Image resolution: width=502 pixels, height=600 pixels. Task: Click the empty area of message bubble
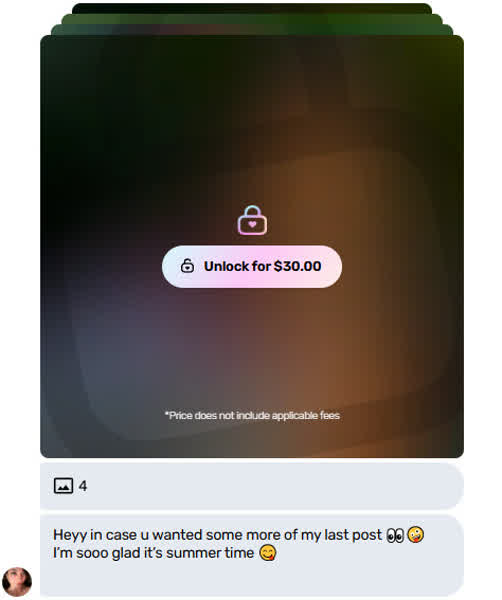tap(252, 579)
